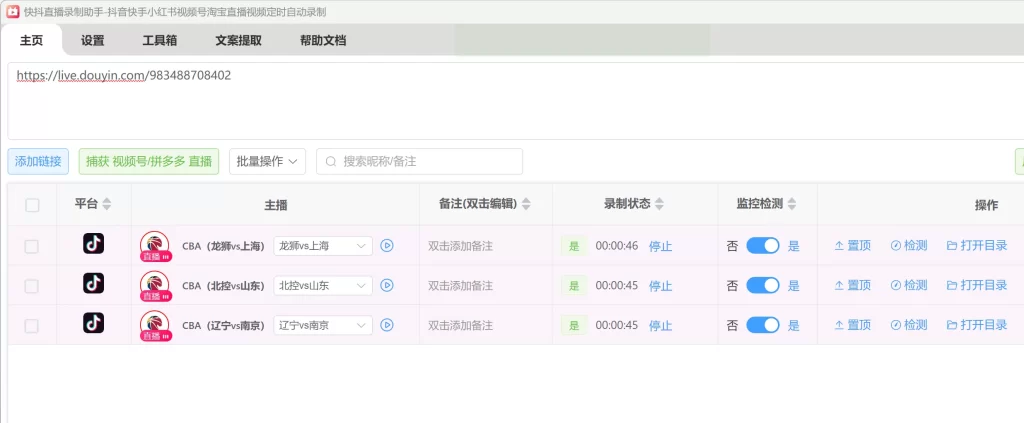1024x423 pixels.
Task: Click the play icon in the 北控vs山东 row
Action: click(x=387, y=285)
